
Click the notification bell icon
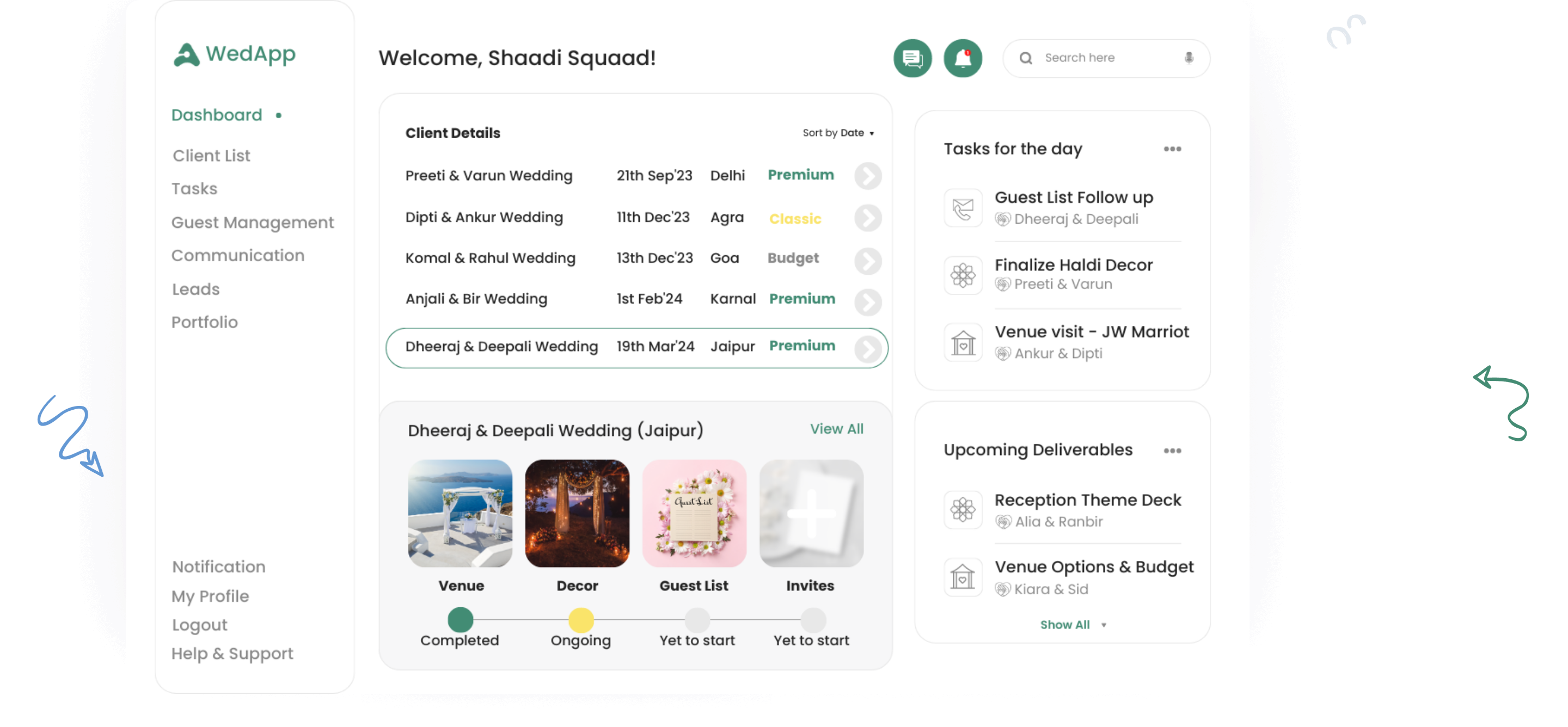(963, 58)
